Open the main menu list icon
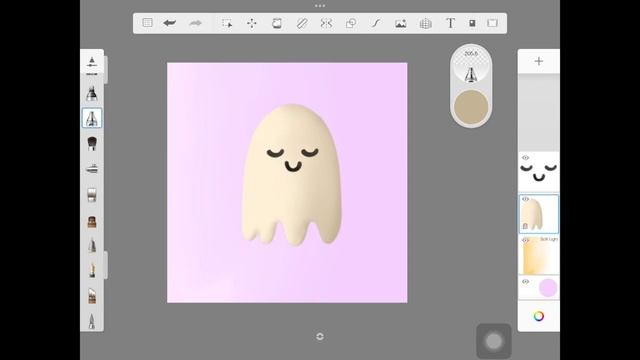640x360 pixels. (x=147, y=23)
